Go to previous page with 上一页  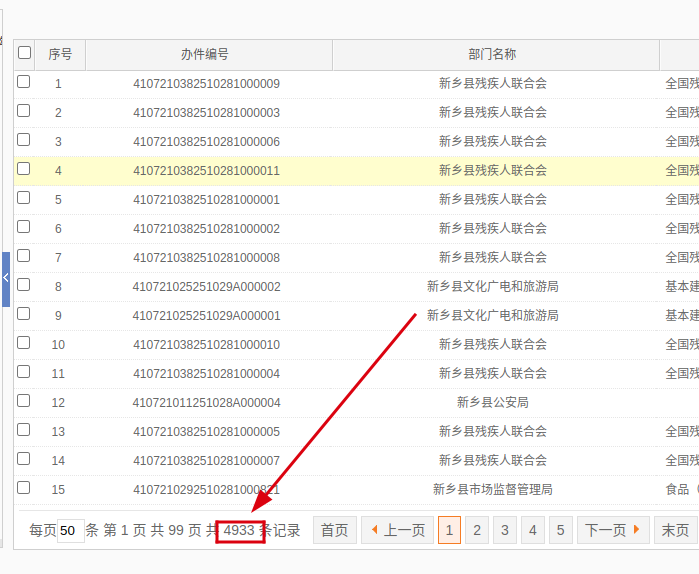click(x=396, y=530)
